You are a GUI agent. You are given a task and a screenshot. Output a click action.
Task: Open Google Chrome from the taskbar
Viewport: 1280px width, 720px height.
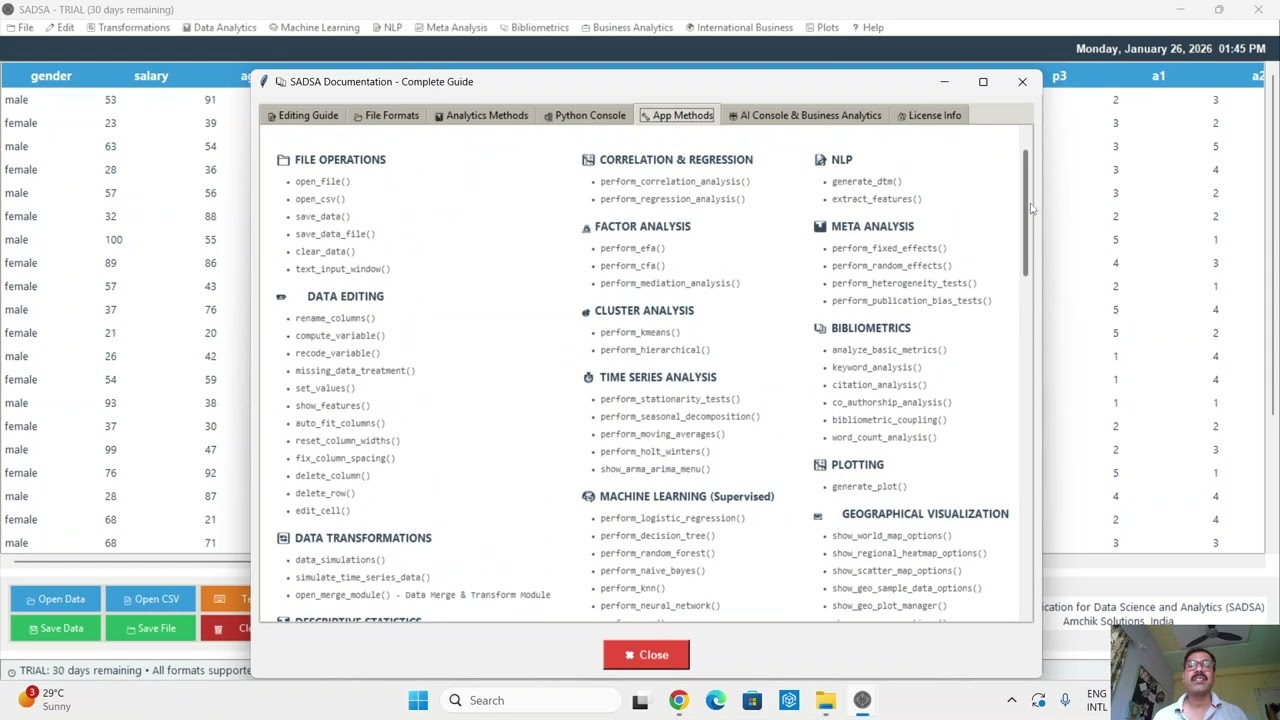[x=678, y=700]
